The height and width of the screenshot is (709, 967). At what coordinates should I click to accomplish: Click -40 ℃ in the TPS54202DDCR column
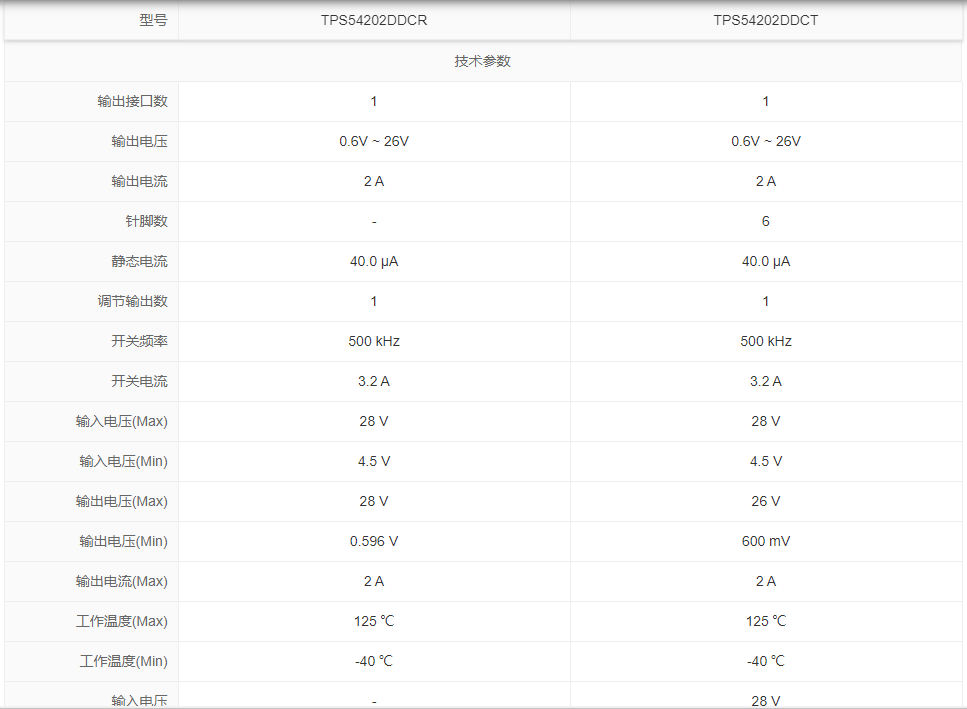click(x=374, y=662)
